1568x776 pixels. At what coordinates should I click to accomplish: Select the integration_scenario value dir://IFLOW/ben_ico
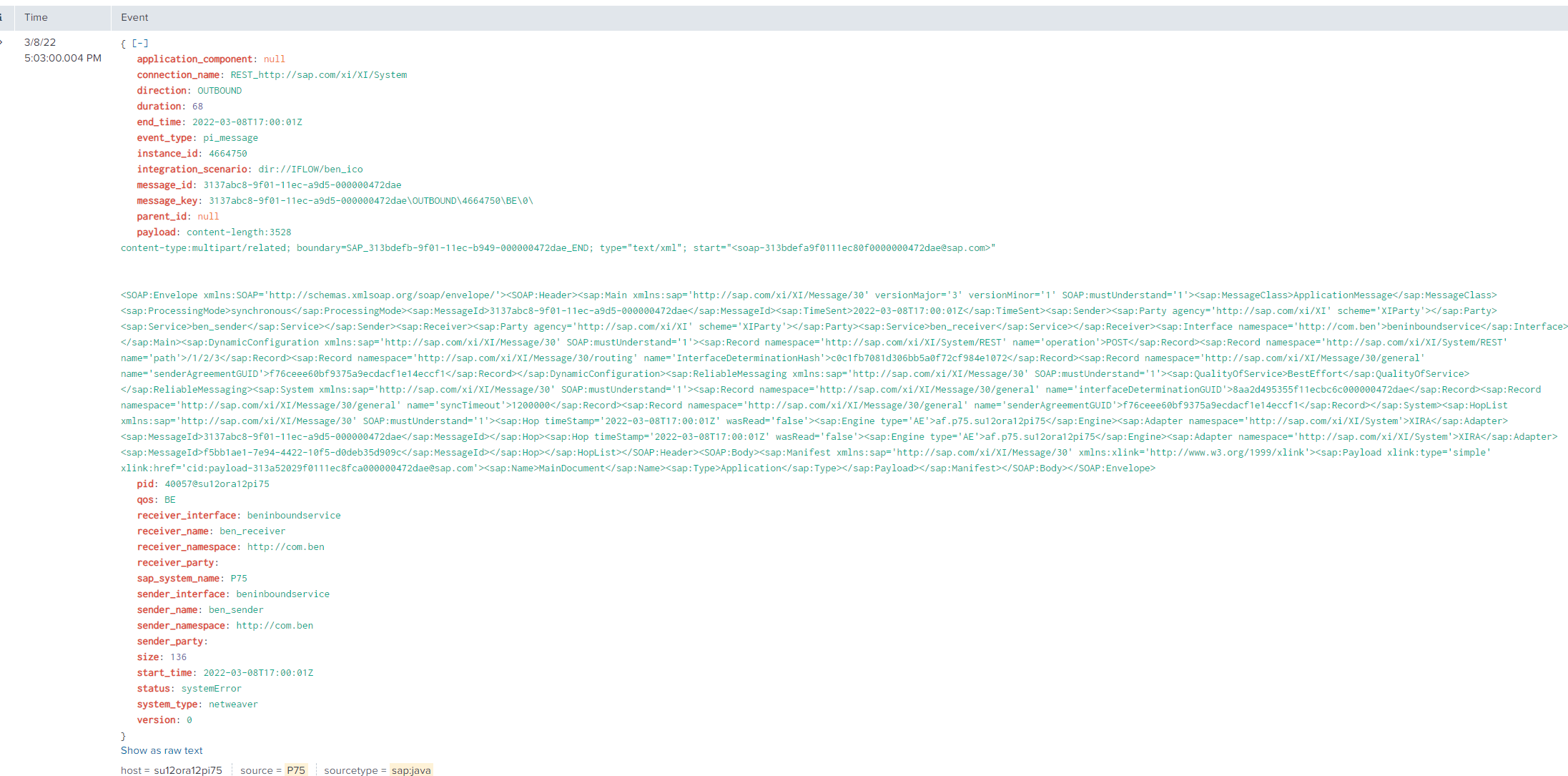point(310,170)
